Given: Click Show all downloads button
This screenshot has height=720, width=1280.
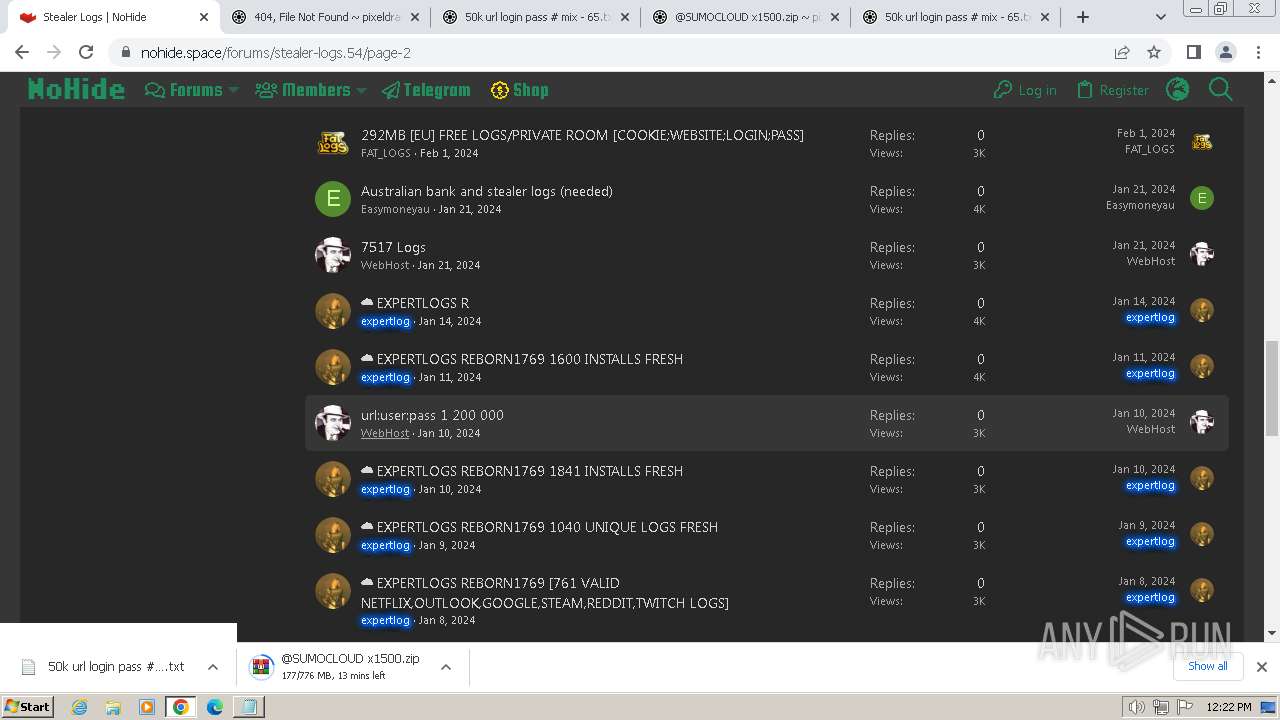Looking at the screenshot, I should [x=1207, y=666].
